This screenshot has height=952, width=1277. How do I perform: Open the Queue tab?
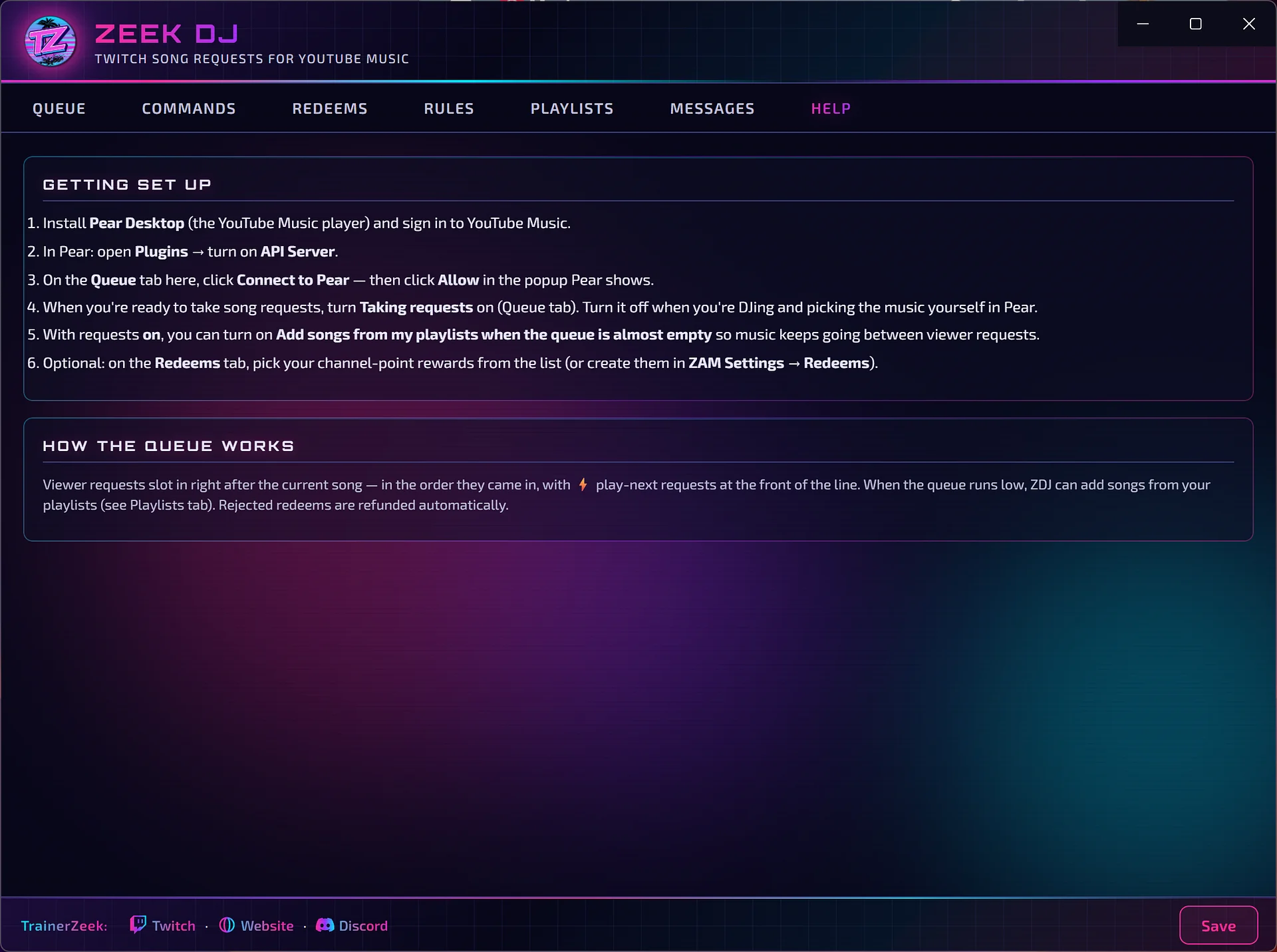point(59,108)
